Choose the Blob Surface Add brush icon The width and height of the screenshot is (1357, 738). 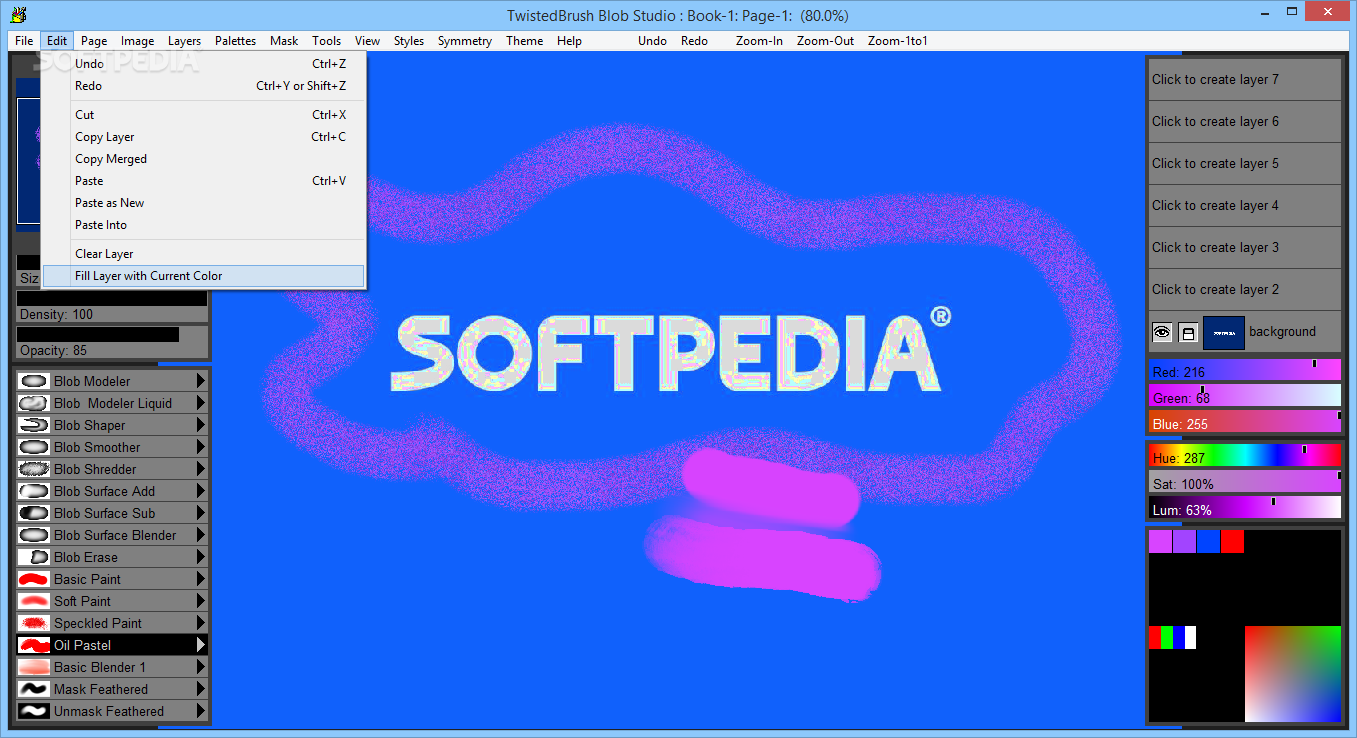click(34, 491)
